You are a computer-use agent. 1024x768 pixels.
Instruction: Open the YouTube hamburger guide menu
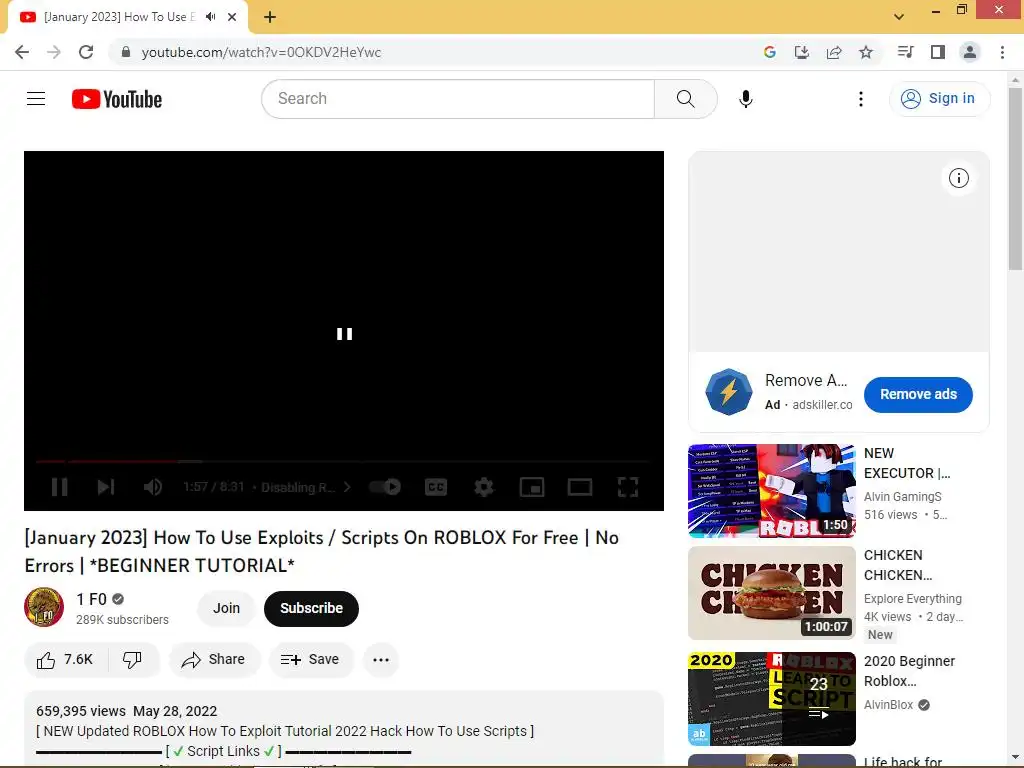[36, 99]
